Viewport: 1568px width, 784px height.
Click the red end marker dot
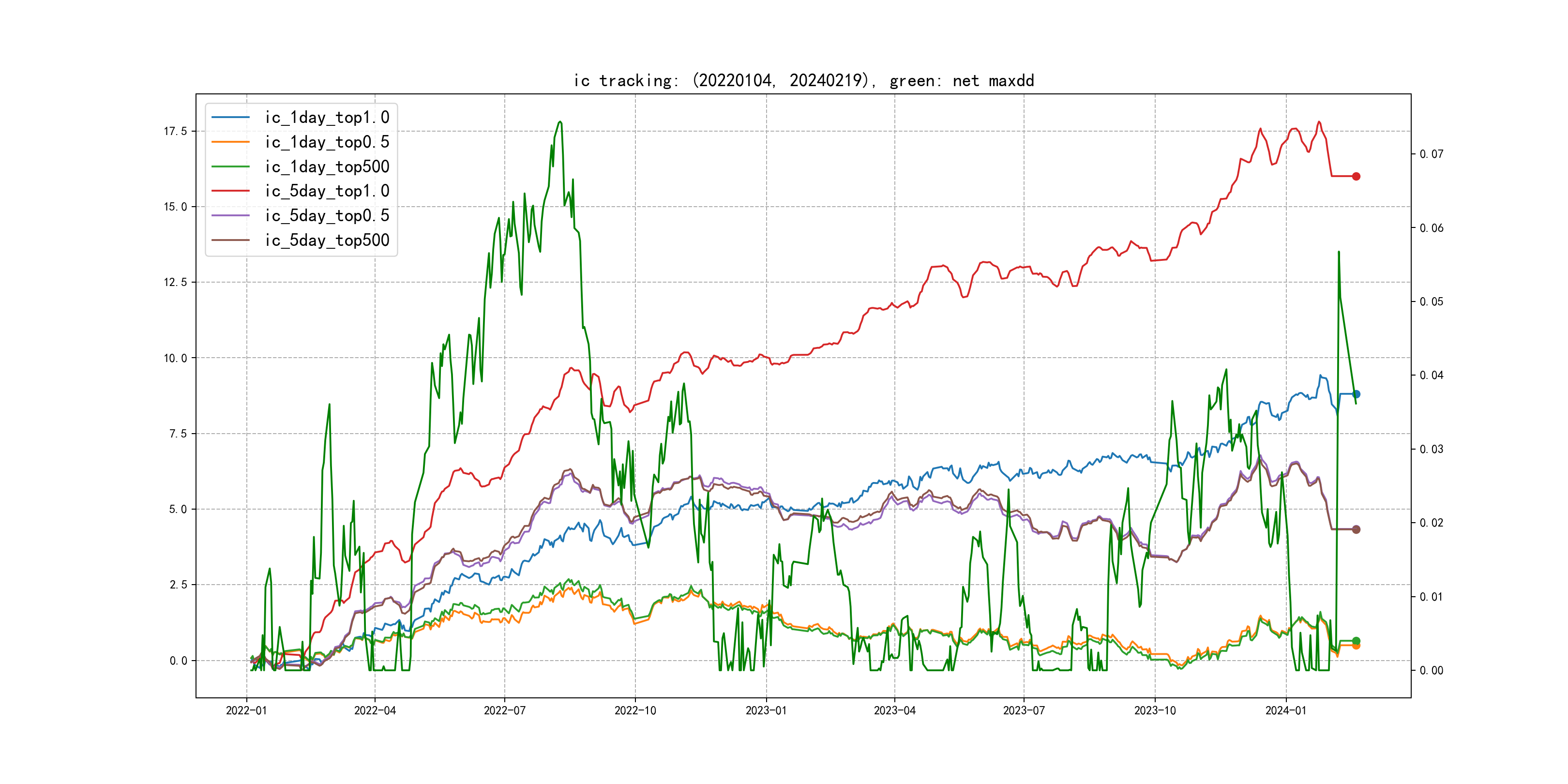pos(1356,177)
